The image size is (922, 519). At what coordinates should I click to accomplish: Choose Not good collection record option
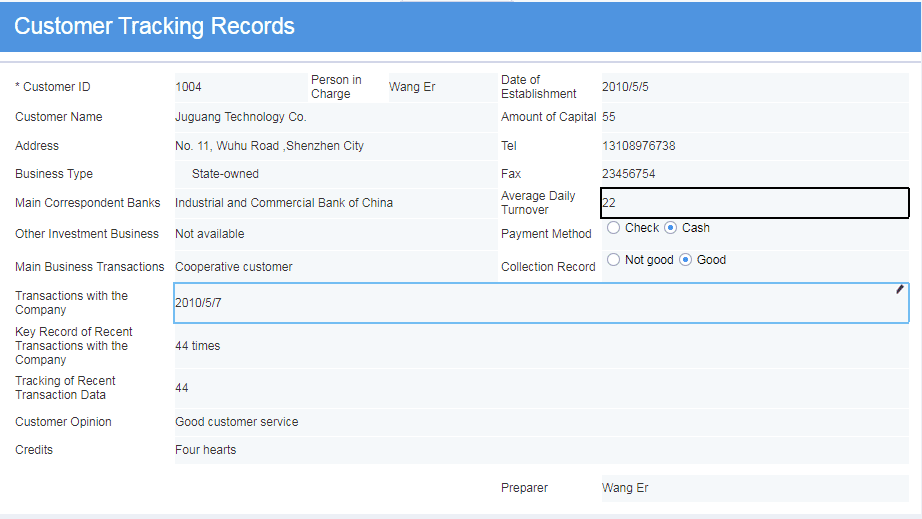pos(613,259)
